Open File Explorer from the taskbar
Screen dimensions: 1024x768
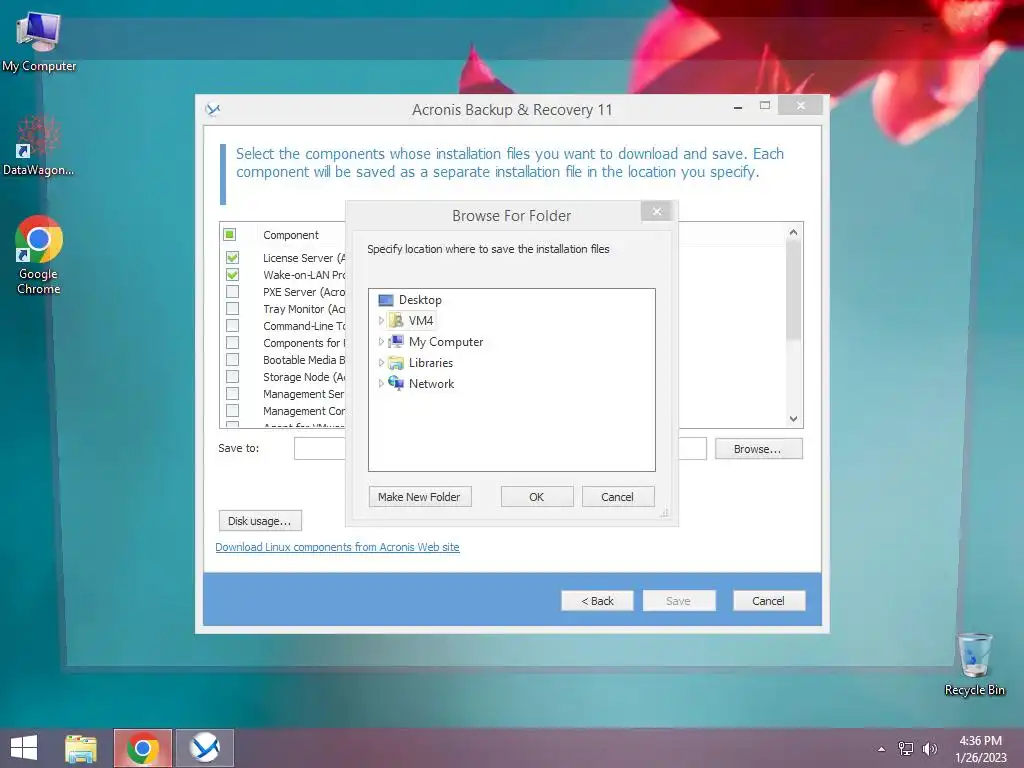click(81, 748)
